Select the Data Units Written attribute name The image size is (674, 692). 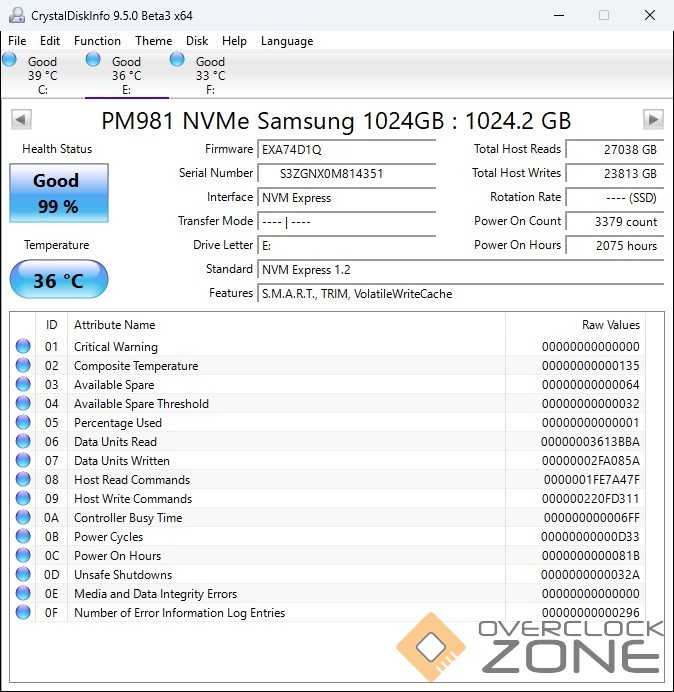pyautogui.click(x=122, y=461)
